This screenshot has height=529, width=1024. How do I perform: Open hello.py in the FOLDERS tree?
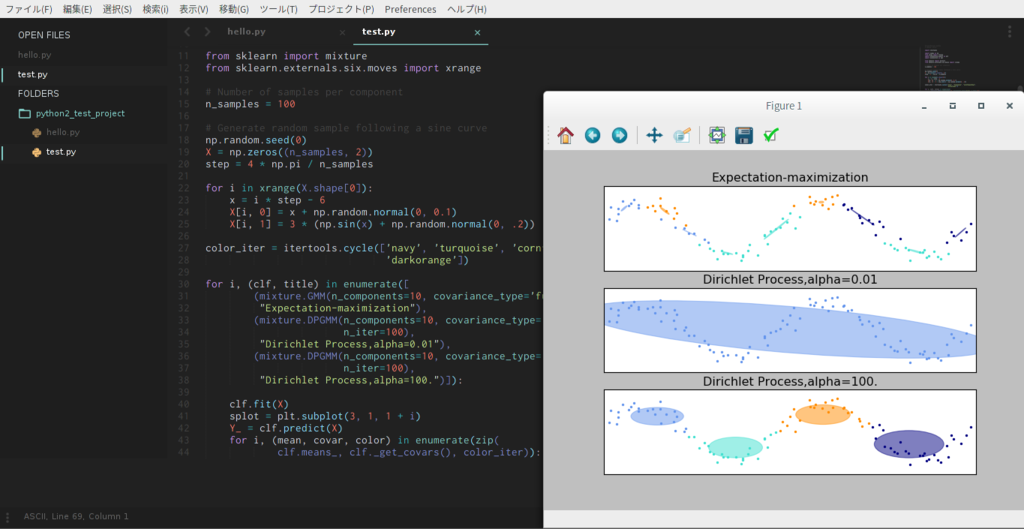(63, 132)
